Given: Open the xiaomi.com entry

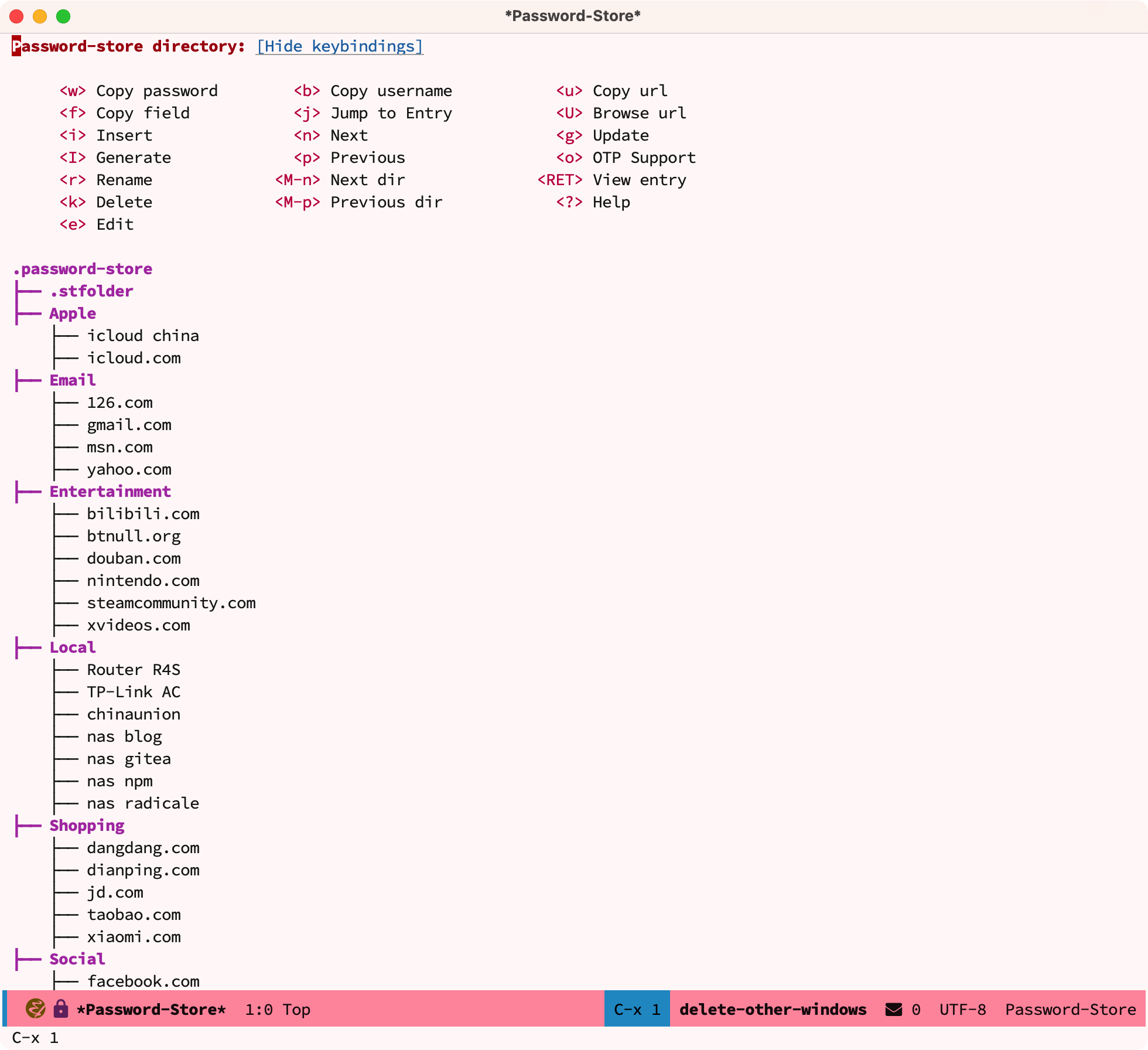Looking at the screenshot, I should point(134,937).
